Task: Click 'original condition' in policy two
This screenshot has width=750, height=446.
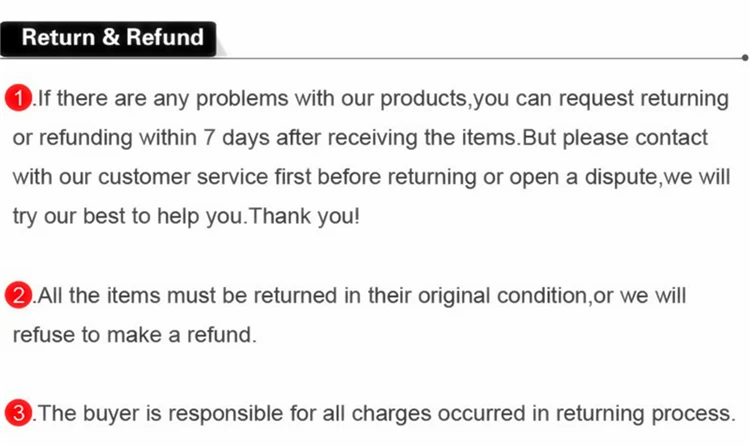Action: (x=502, y=296)
